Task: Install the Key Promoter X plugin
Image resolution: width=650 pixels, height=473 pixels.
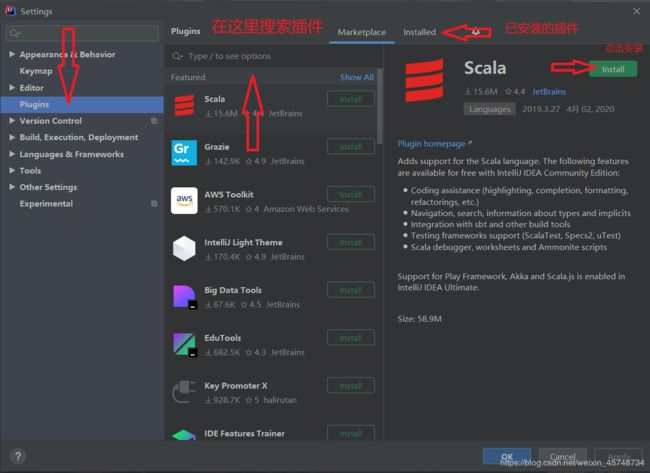Action: point(351,386)
